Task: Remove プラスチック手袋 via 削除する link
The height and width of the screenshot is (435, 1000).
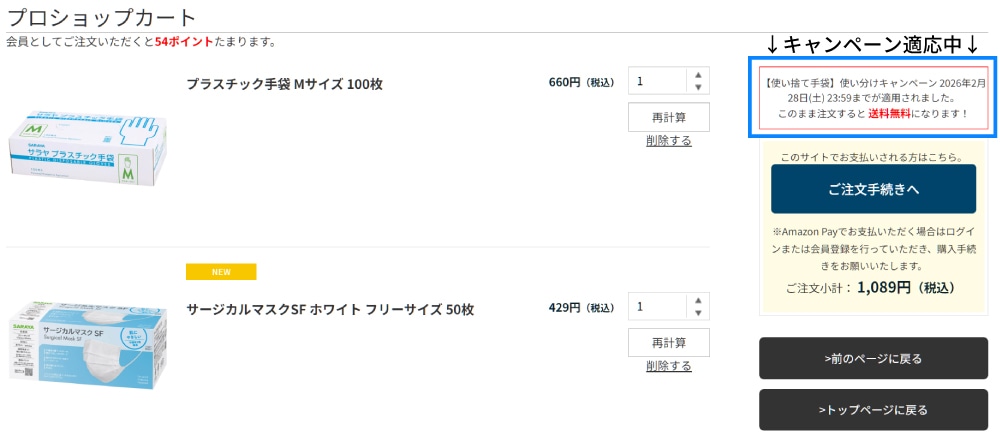Action: pyautogui.click(x=669, y=141)
